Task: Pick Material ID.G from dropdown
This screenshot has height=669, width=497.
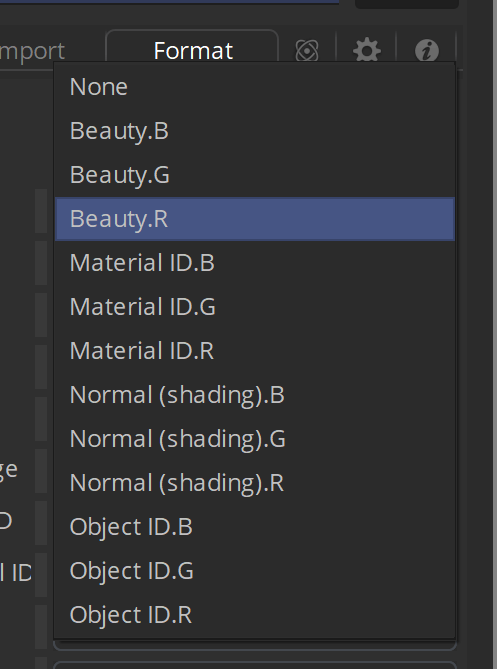Action: pyautogui.click(x=255, y=307)
